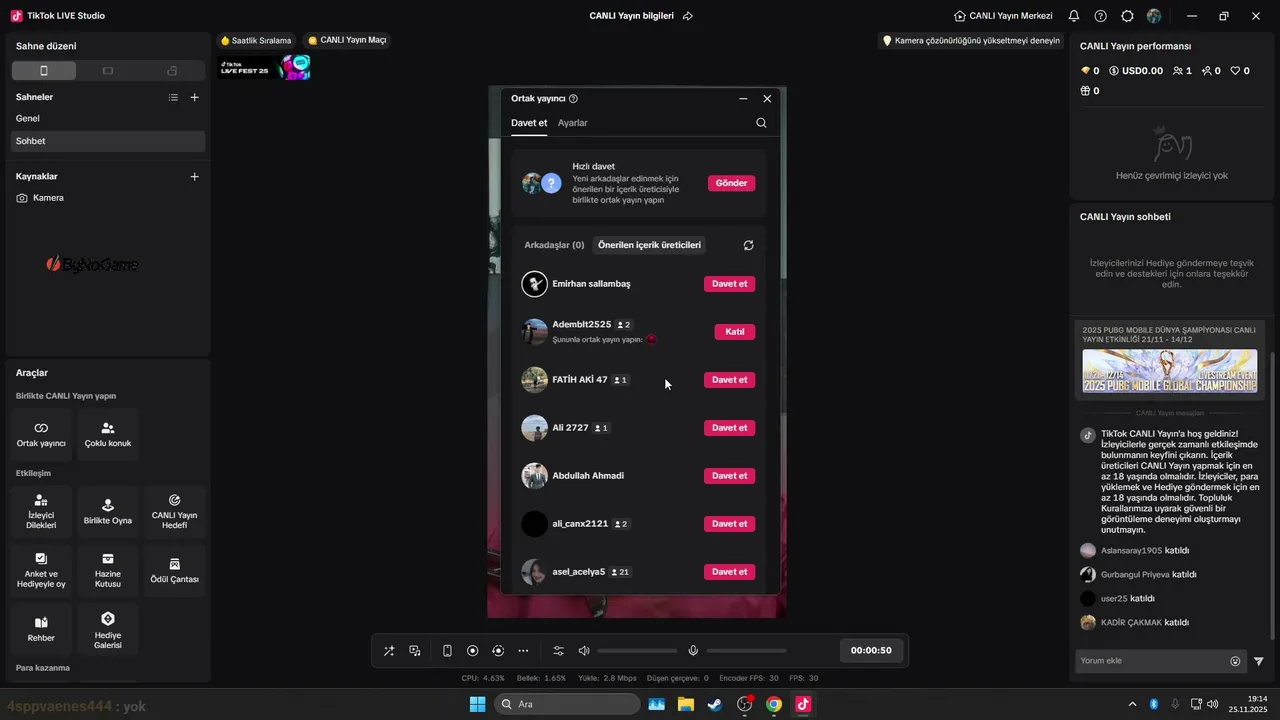Open the Çoklu konuk tool
Image resolution: width=1280 pixels, height=720 pixels.
(108, 434)
